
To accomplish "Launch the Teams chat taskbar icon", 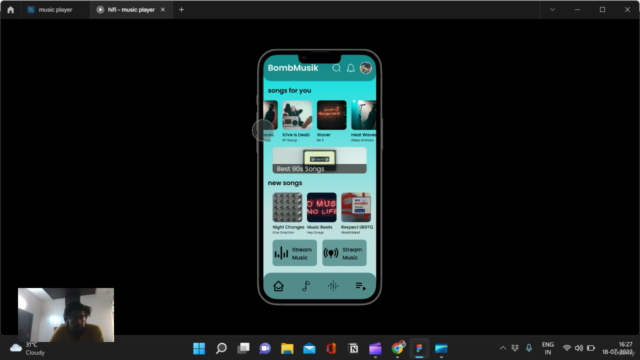I will pos(265,348).
